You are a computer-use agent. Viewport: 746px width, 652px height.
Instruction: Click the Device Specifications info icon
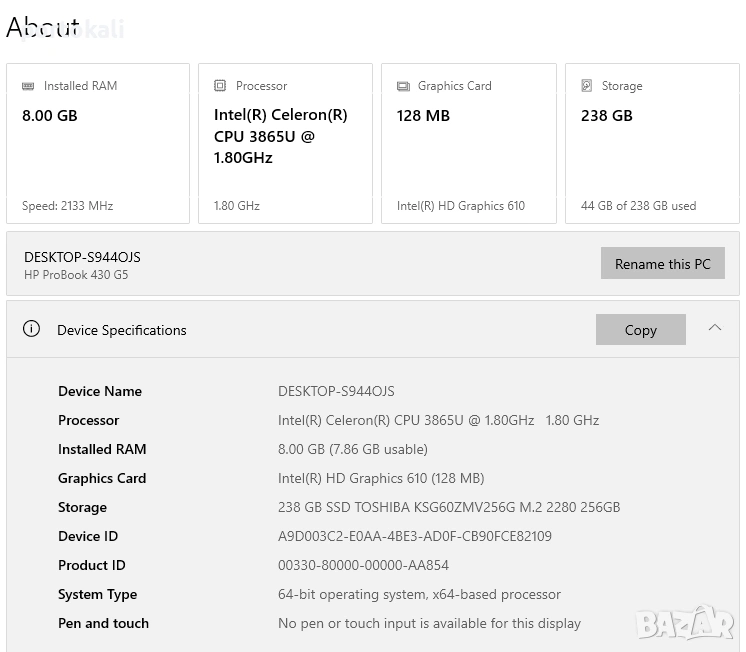32,329
